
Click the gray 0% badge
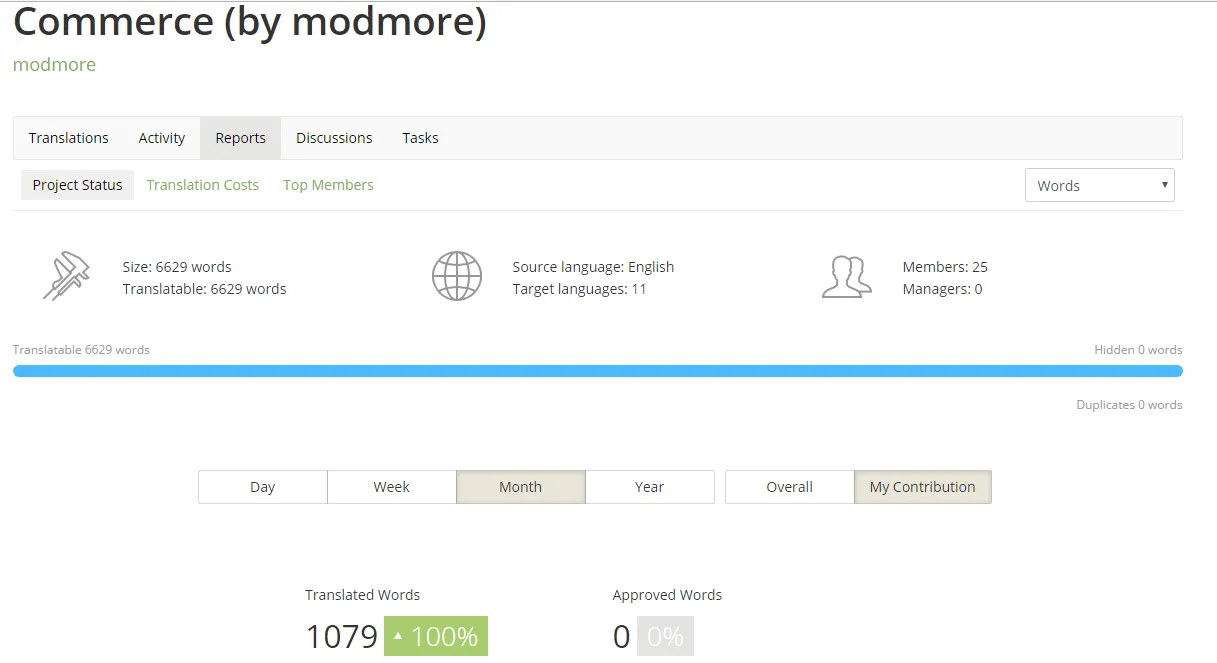[665, 636]
